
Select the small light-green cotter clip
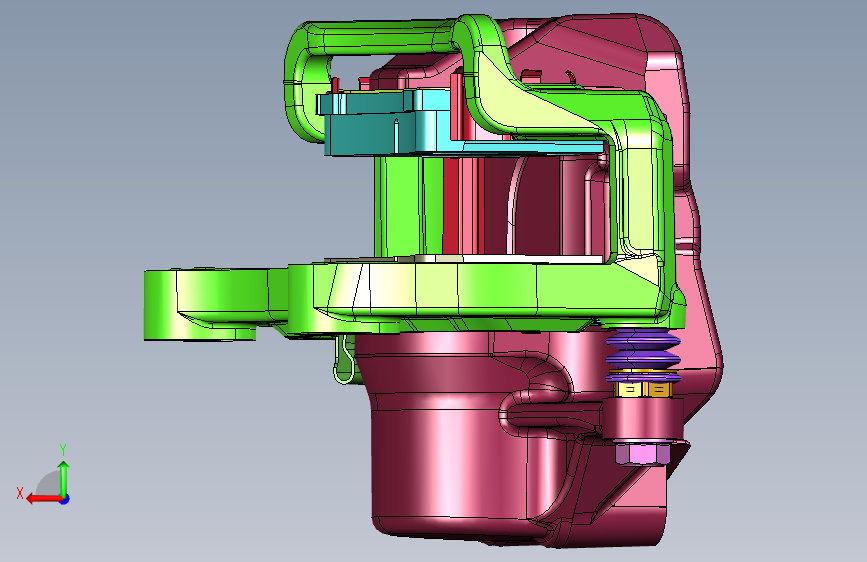click(344, 361)
